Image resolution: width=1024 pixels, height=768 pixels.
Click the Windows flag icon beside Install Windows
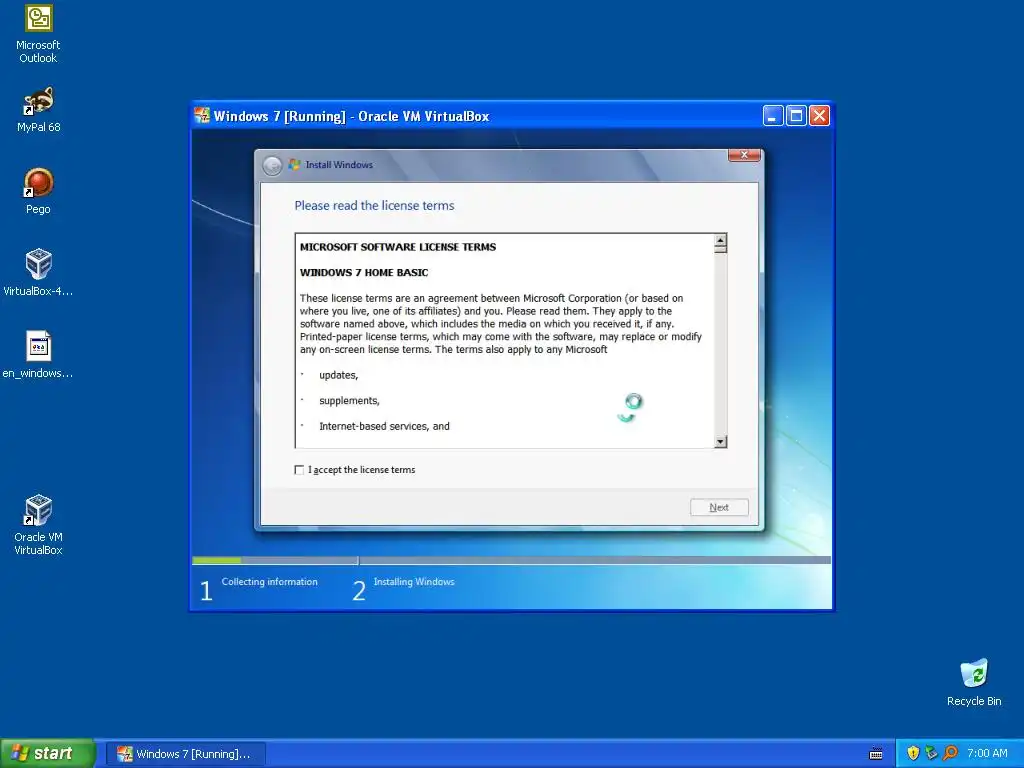pyautogui.click(x=295, y=165)
